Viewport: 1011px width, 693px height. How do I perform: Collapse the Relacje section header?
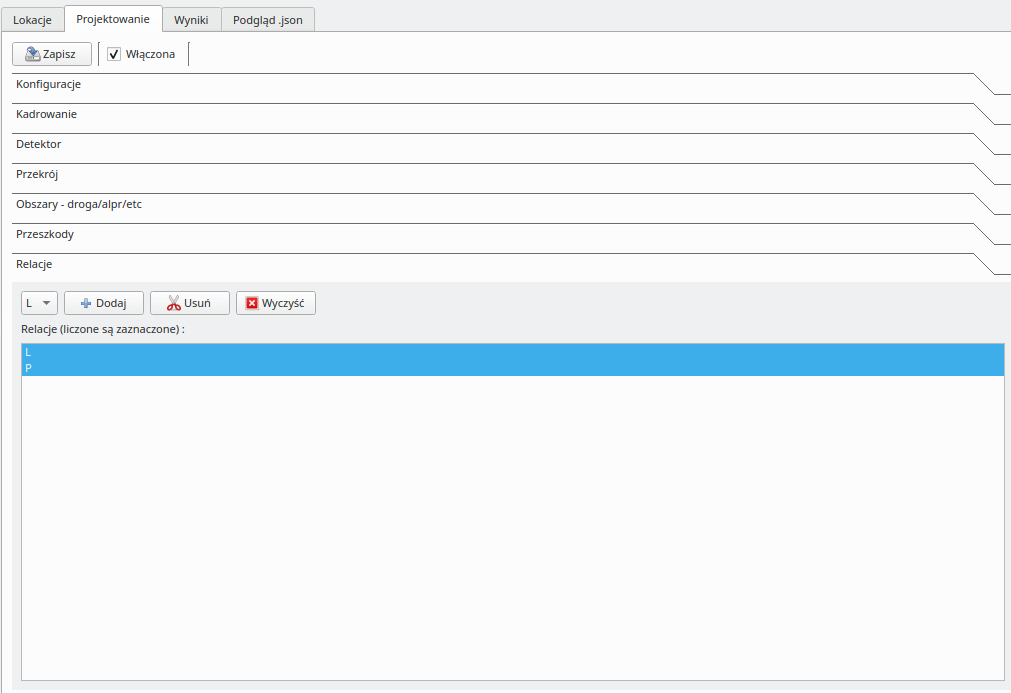pyautogui.click(x=34, y=265)
